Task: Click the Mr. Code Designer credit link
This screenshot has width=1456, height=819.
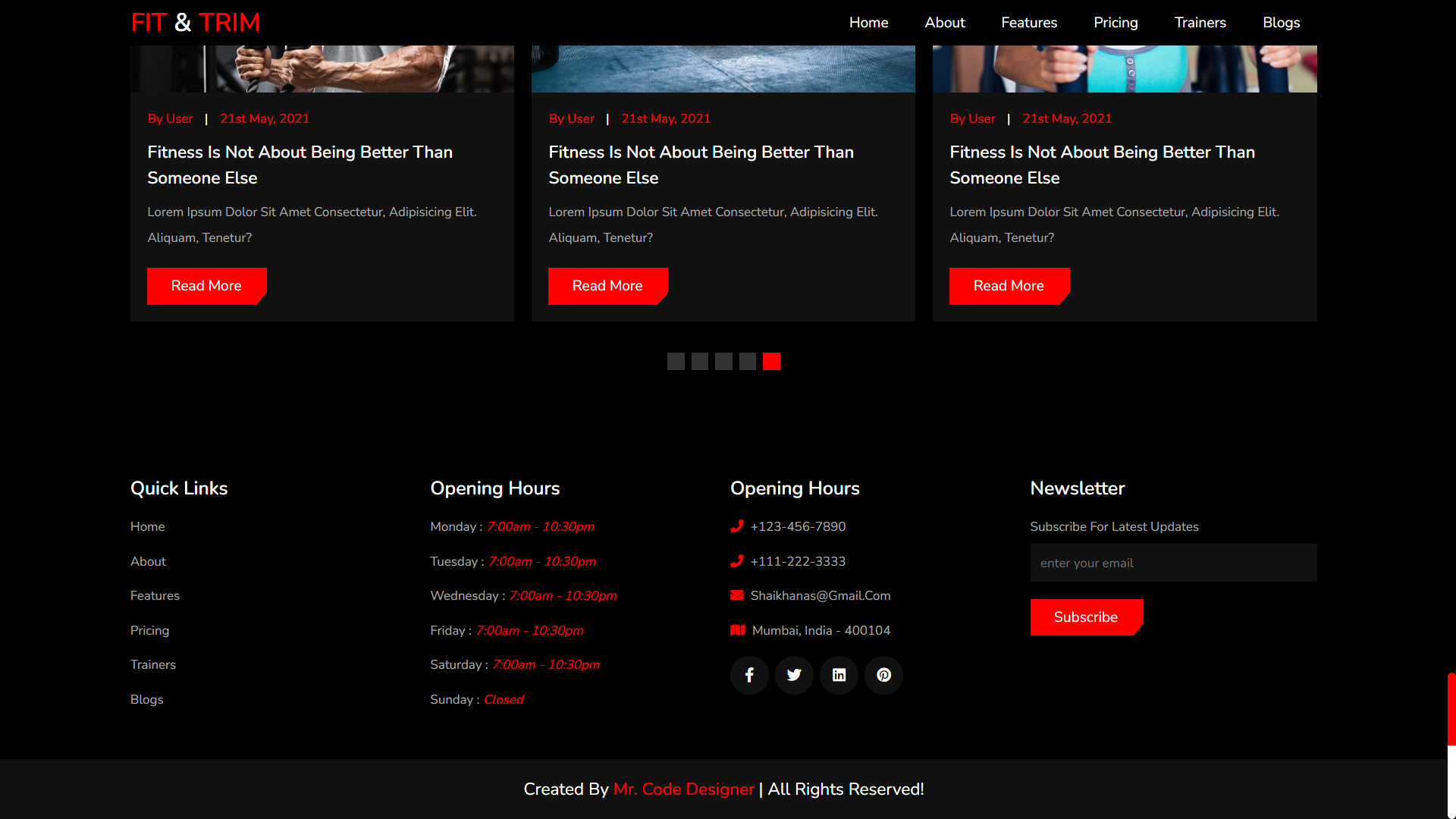Action: click(683, 789)
